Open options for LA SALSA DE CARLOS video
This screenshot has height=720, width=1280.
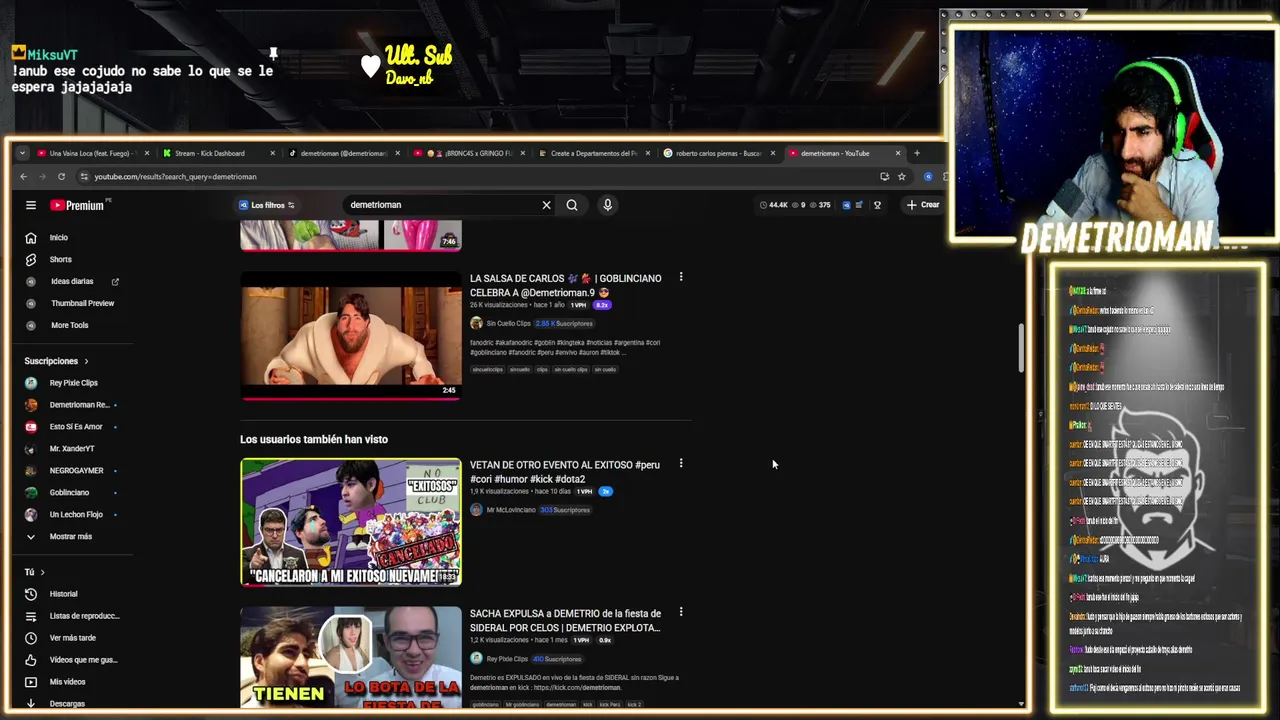[681, 277]
